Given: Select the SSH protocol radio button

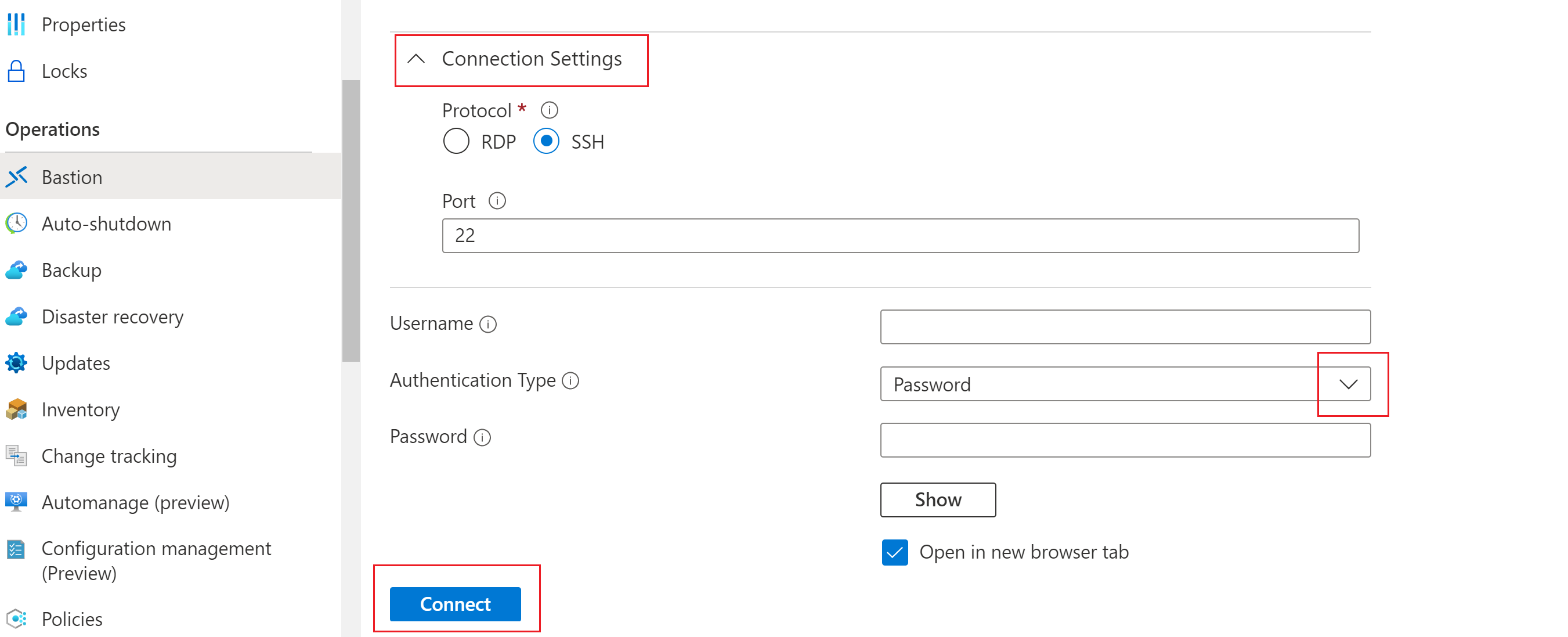Looking at the screenshot, I should (545, 141).
